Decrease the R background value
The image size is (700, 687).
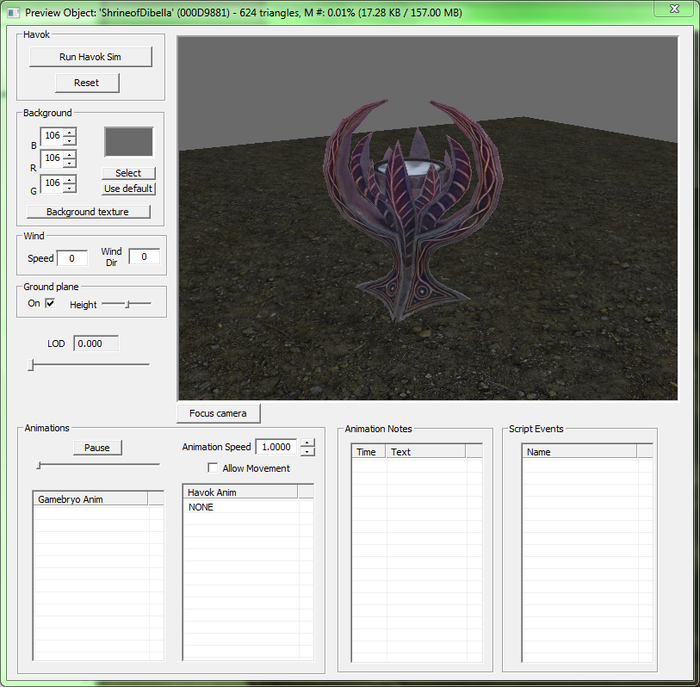[x=69, y=163]
